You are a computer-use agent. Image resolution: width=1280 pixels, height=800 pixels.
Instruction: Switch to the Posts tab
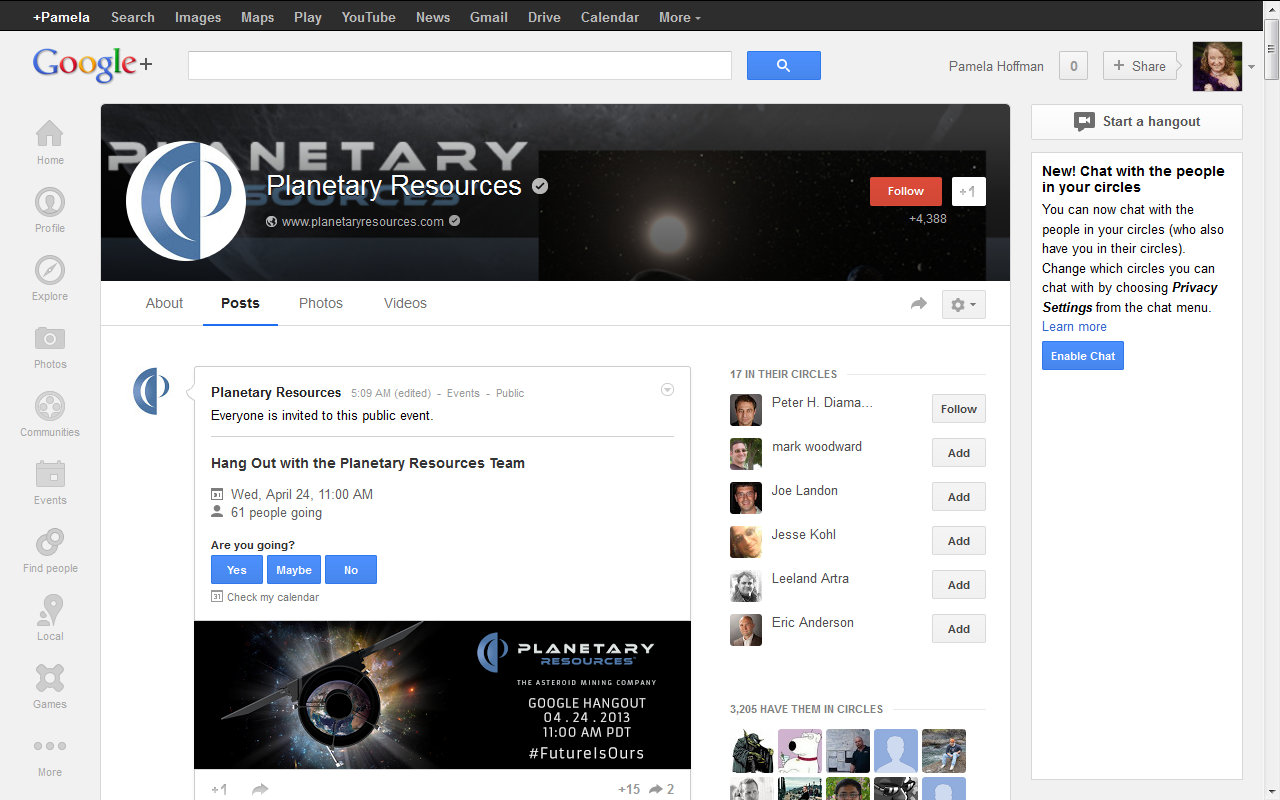pos(240,303)
